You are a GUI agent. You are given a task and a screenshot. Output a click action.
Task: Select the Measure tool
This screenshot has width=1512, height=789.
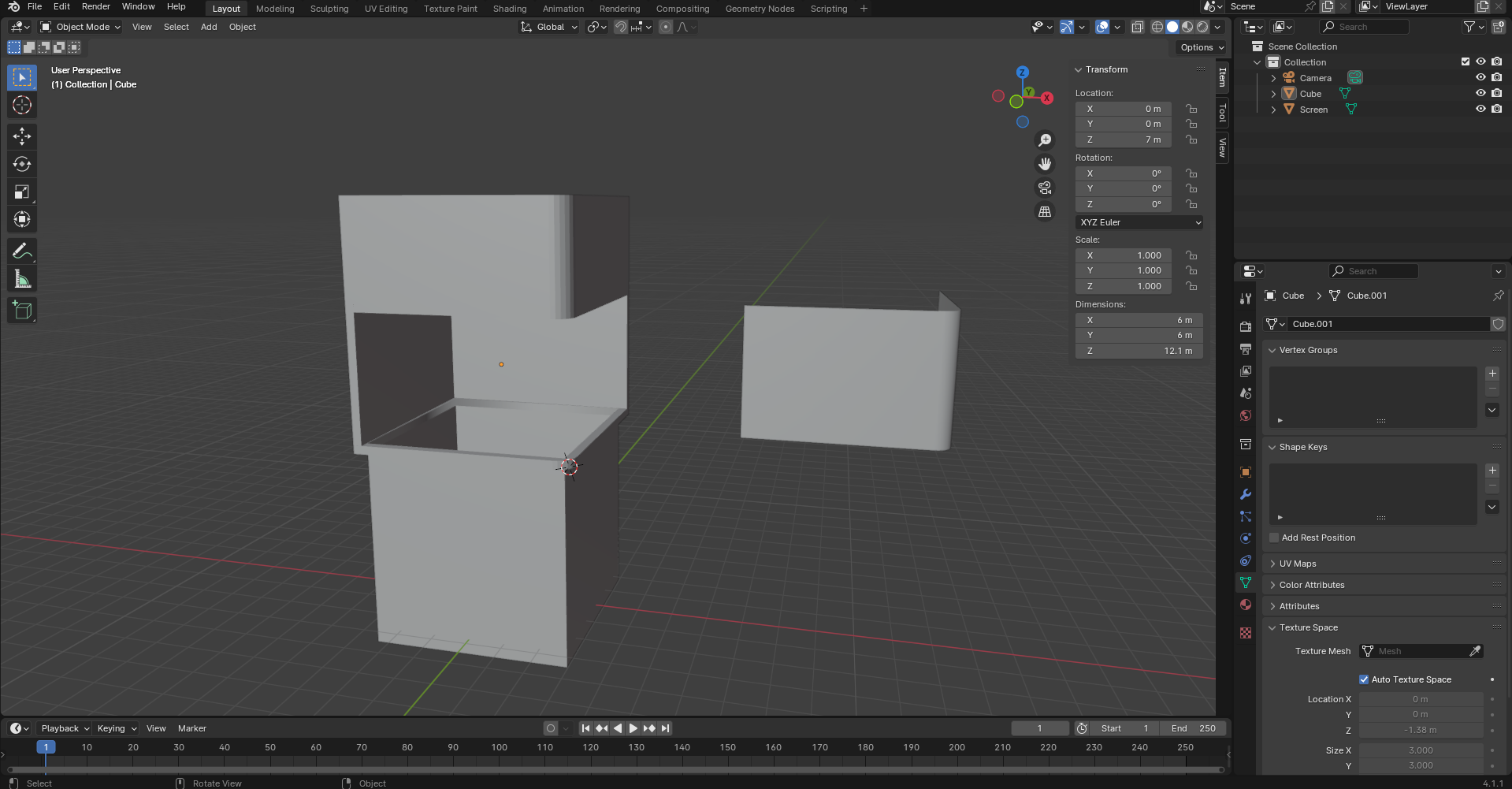point(22,279)
